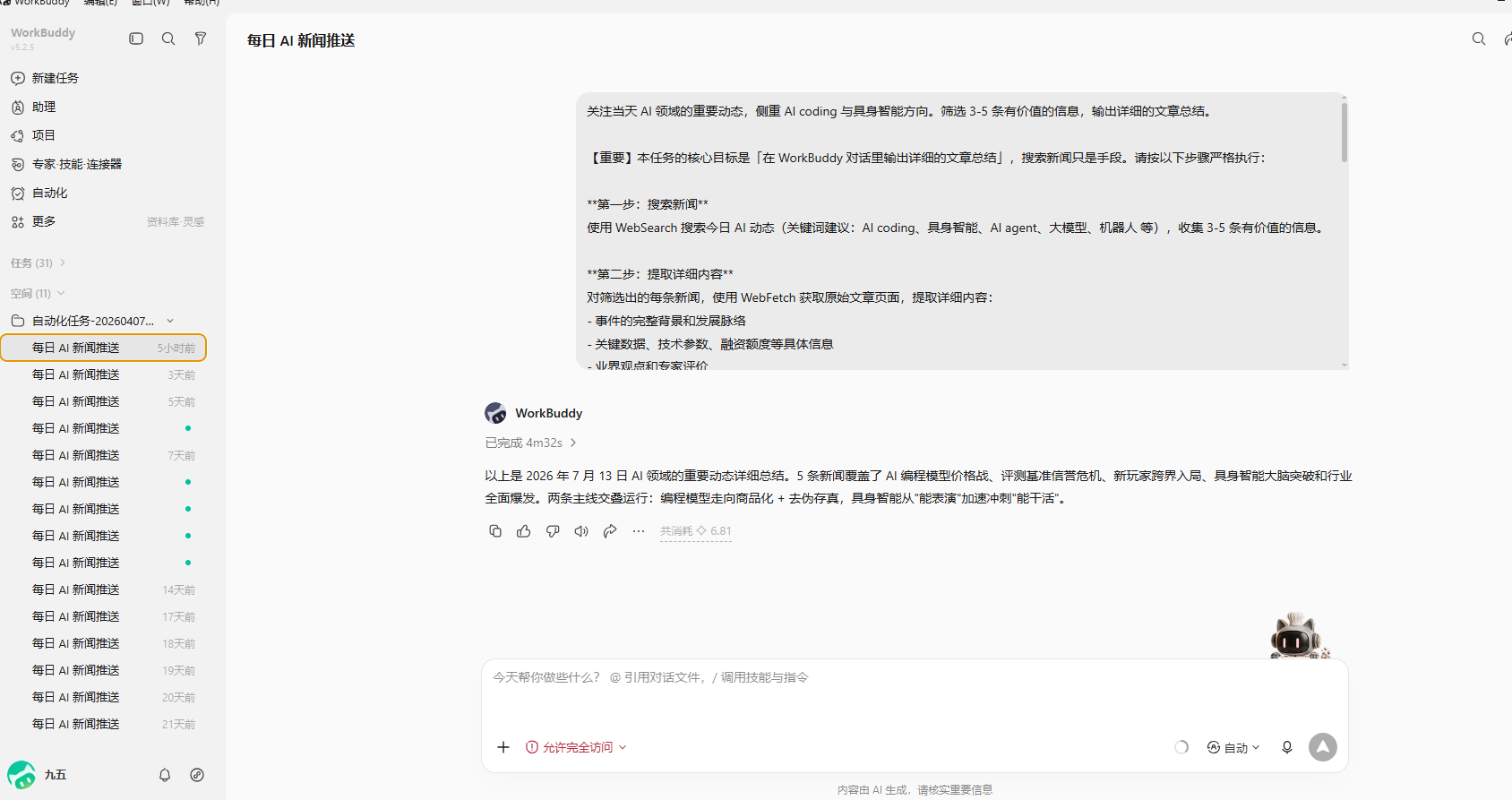Screen dimensions: 1512x800
Task: Open the task from 7天前
Action: (104, 455)
